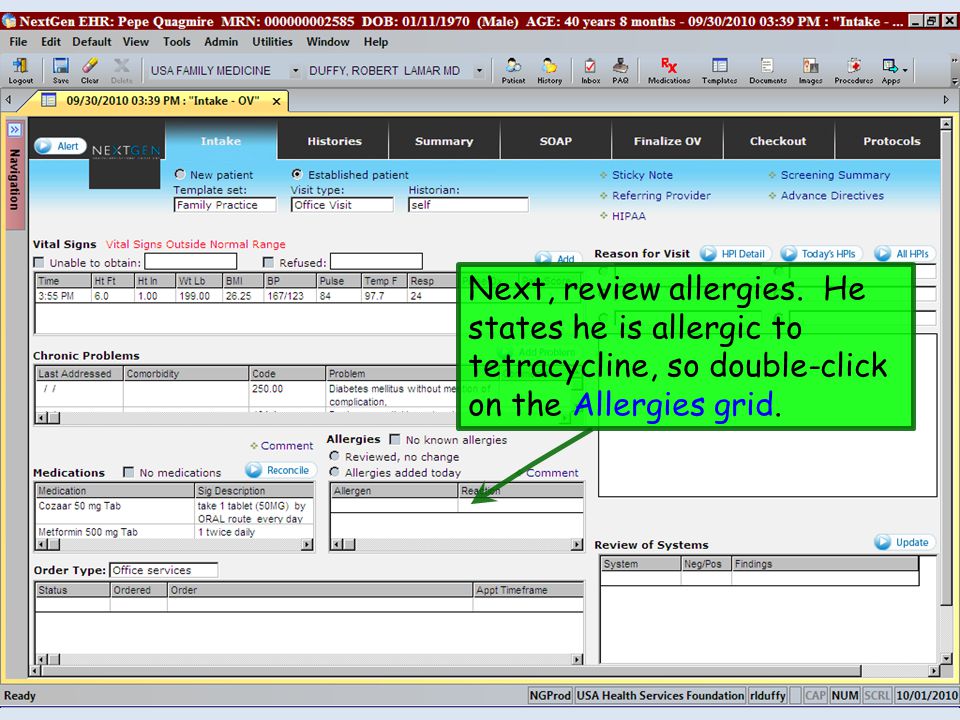Open the Apps icon dropdown arrow
The image size is (960, 720).
coord(906,71)
